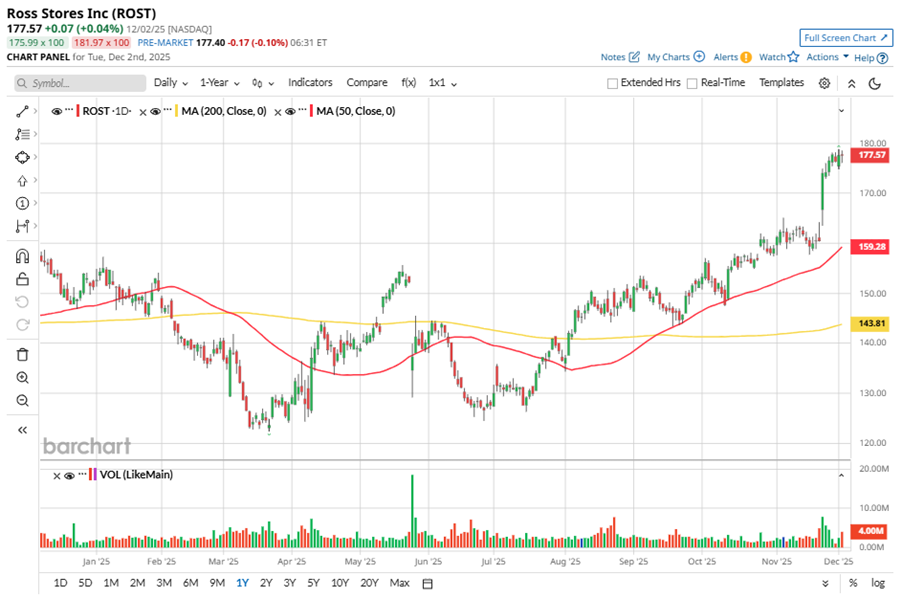Click the ROST series red color swatch
This screenshot has width=902, height=598.
(78, 111)
